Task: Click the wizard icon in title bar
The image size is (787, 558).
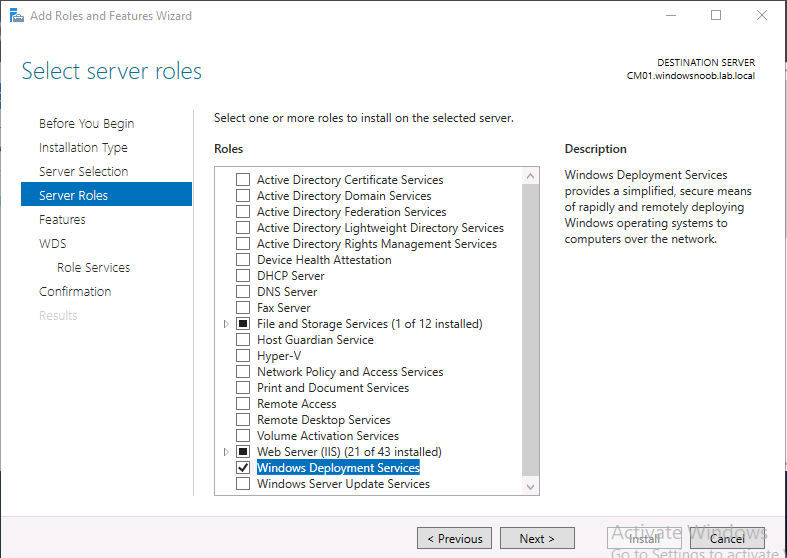Action: [x=16, y=16]
